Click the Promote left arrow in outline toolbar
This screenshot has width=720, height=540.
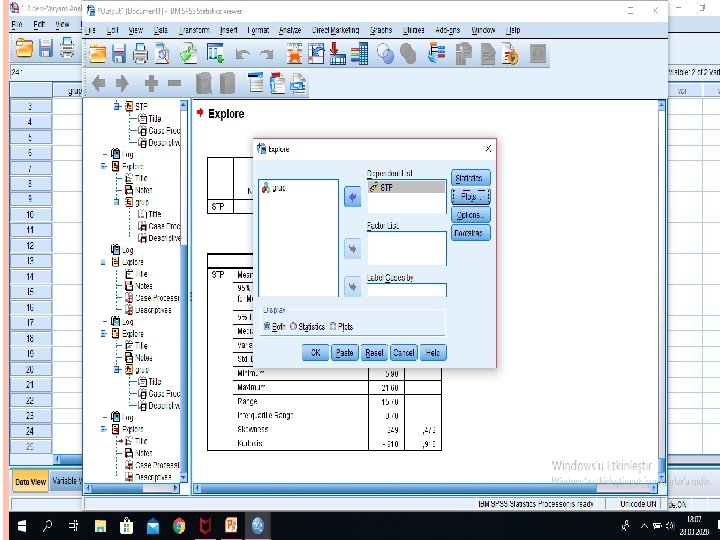98,83
